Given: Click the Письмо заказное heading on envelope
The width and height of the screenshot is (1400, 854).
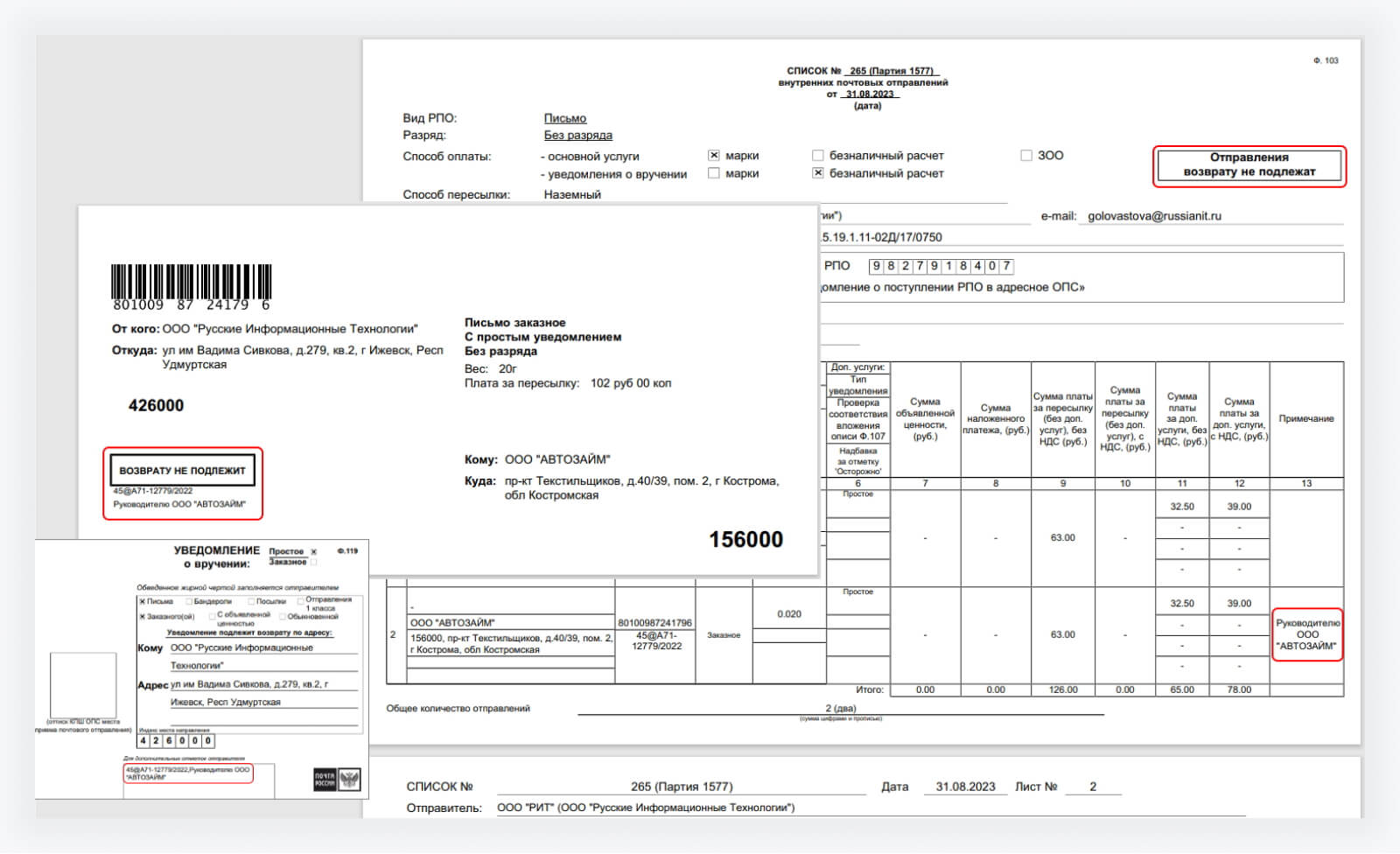Looking at the screenshot, I should (515, 323).
